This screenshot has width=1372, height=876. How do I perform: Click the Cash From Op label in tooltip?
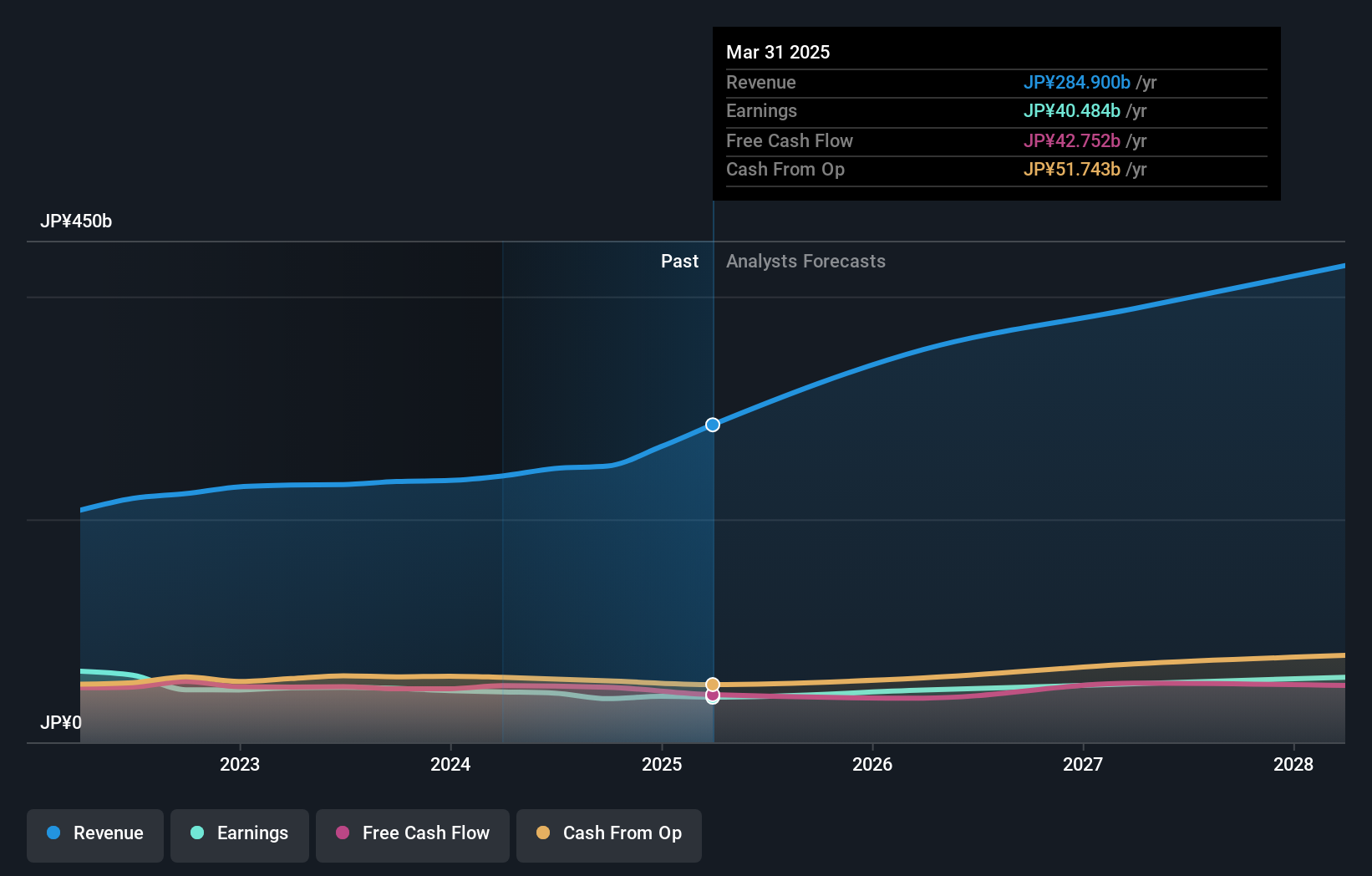[x=785, y=169]
